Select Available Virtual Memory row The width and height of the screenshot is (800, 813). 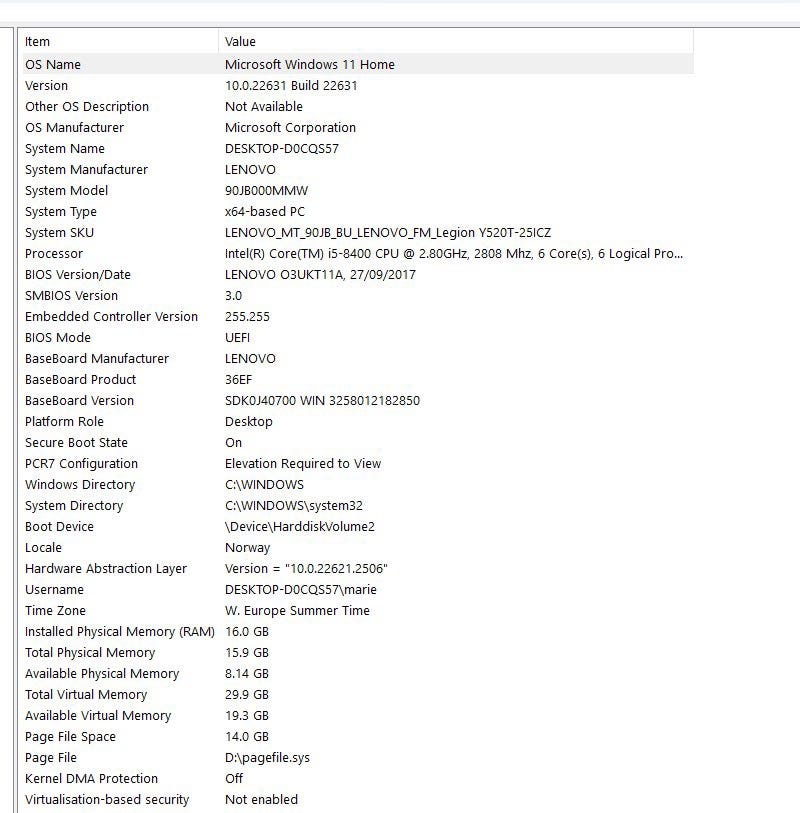coord(358,716)
